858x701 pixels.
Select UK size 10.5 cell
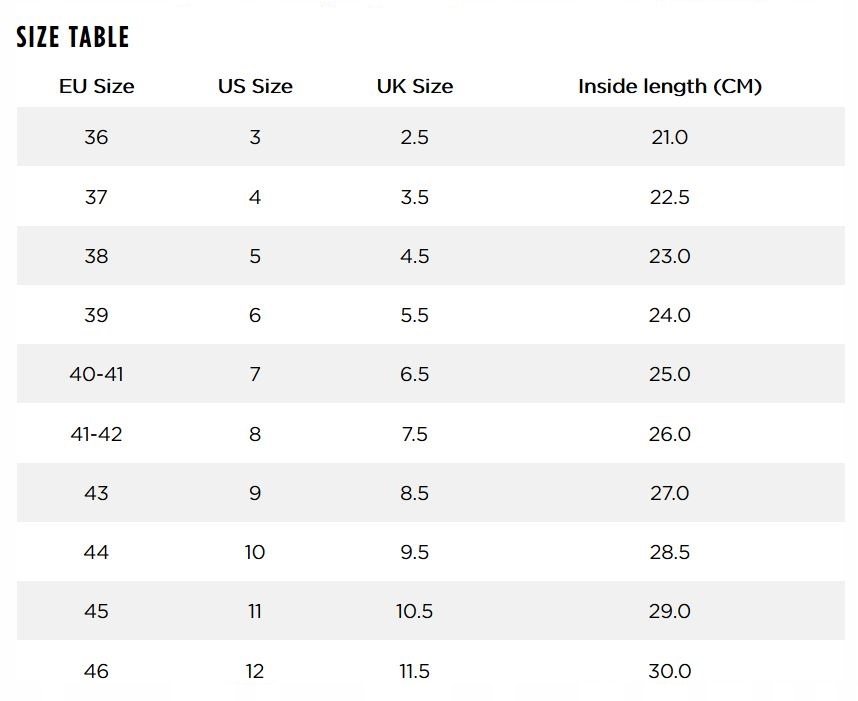[414, 611]
